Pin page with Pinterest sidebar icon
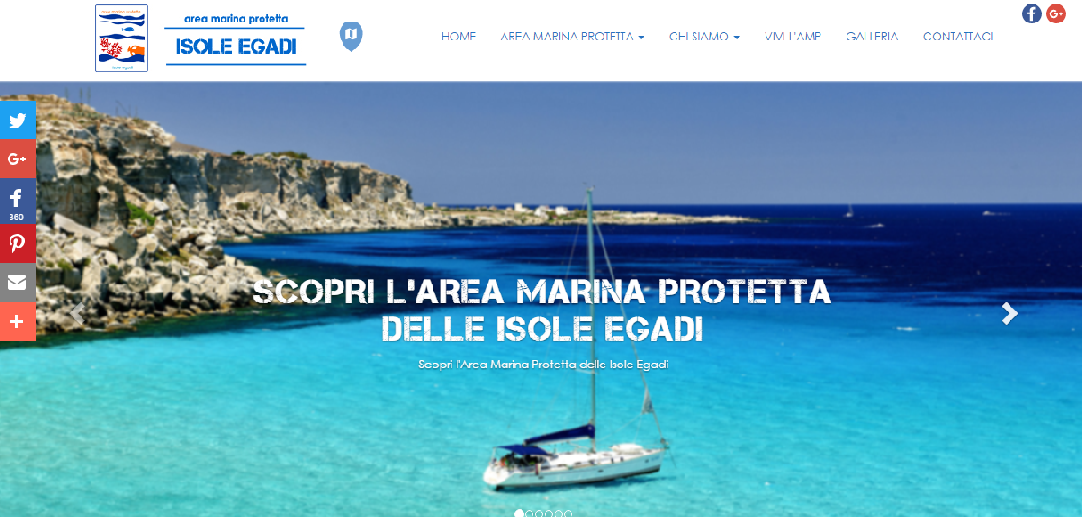1082x517 pixels. [x=17, y=243]
